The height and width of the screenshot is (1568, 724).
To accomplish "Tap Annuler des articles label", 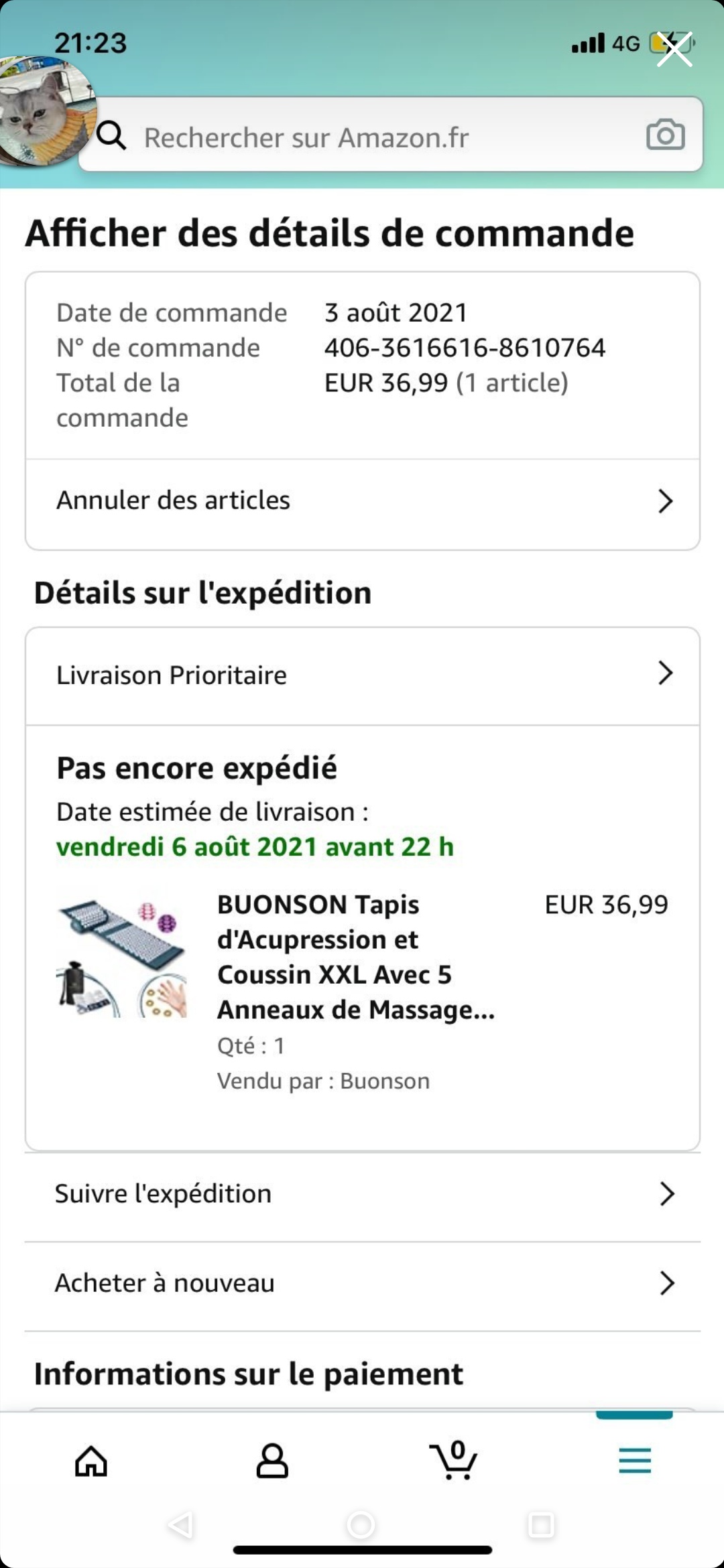I will click(x=174, y=501).
